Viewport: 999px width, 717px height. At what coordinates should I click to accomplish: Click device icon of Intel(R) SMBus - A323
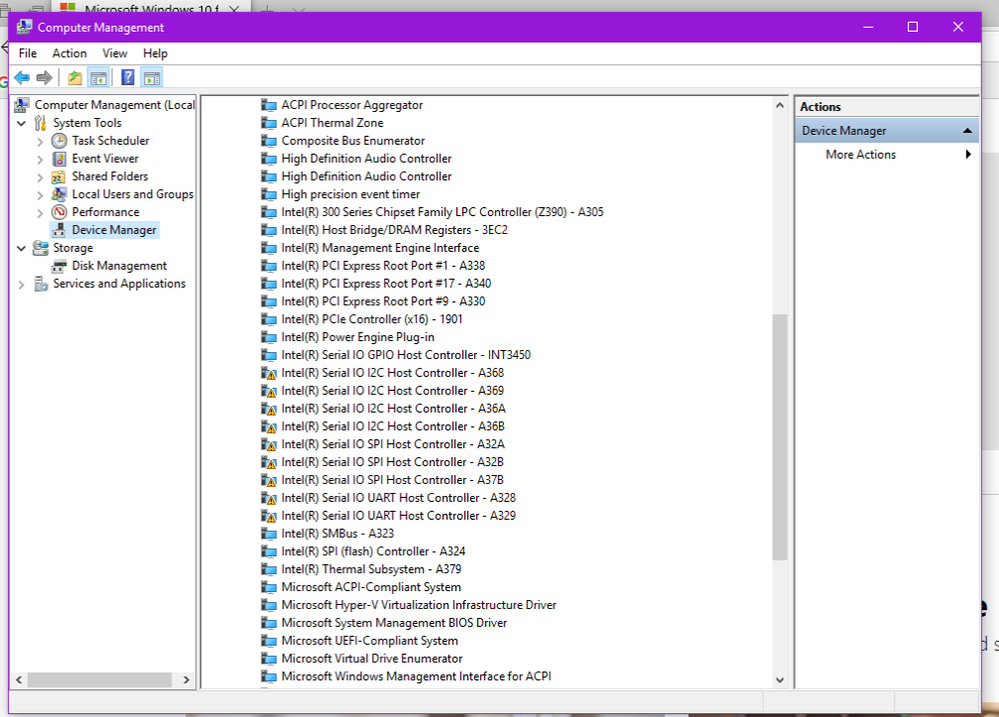point(269,533)
